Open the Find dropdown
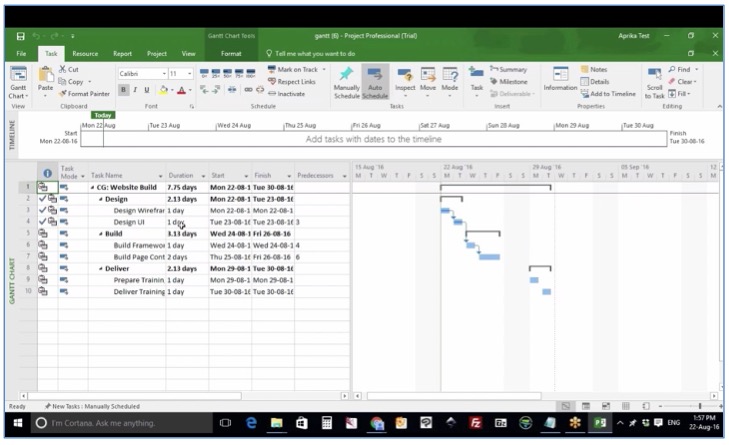 click(x=696, y=69)
